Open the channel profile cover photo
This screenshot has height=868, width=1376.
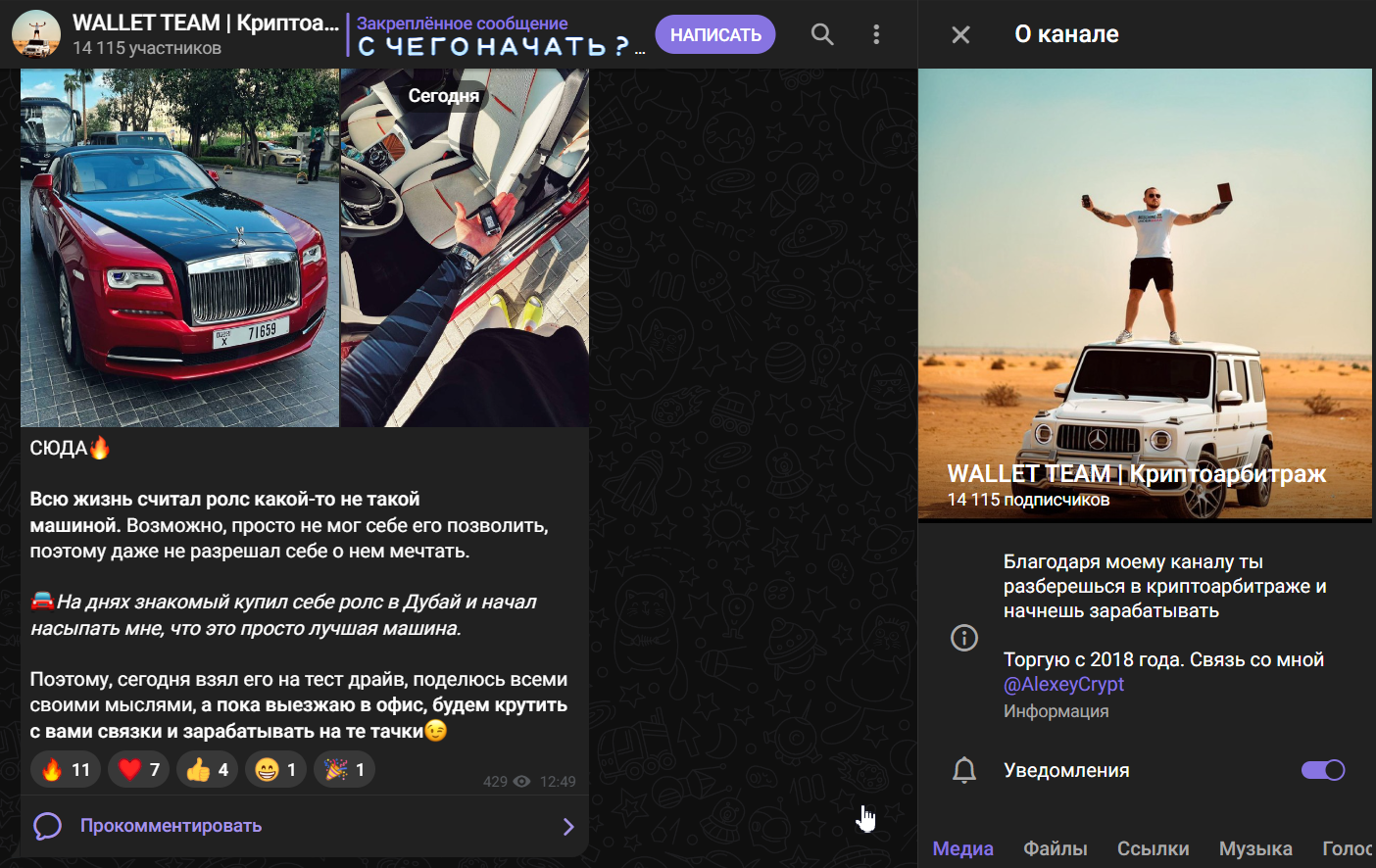[1145, 294]
